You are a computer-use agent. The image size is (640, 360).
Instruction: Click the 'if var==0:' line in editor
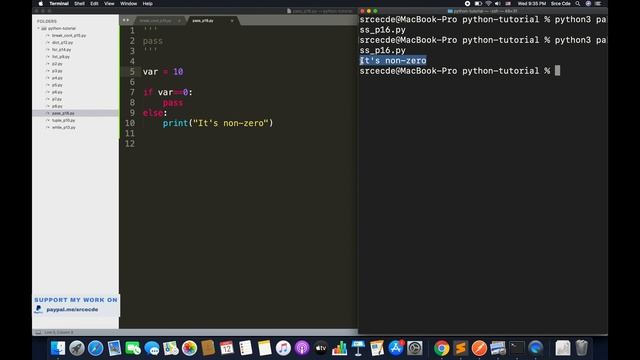pos(167,92)
